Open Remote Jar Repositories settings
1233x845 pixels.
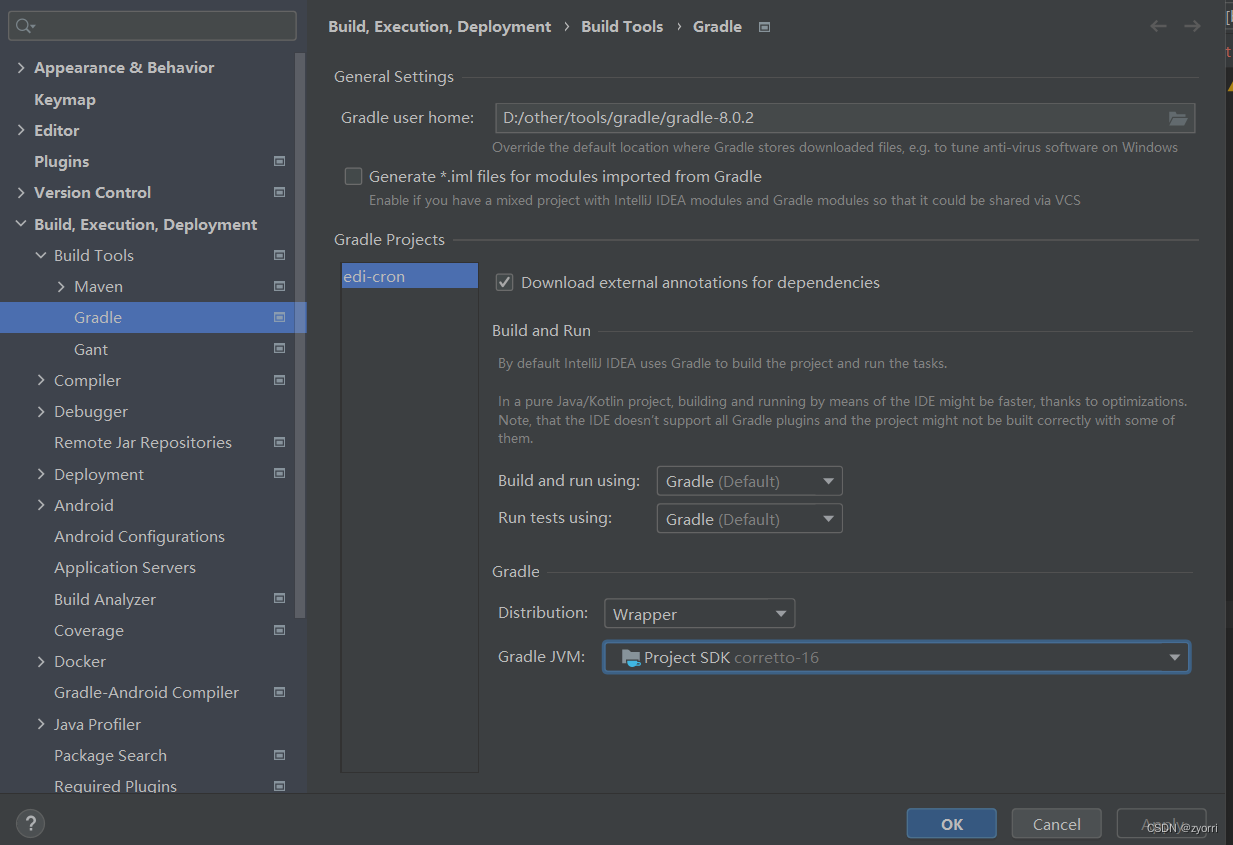point(143,442)
